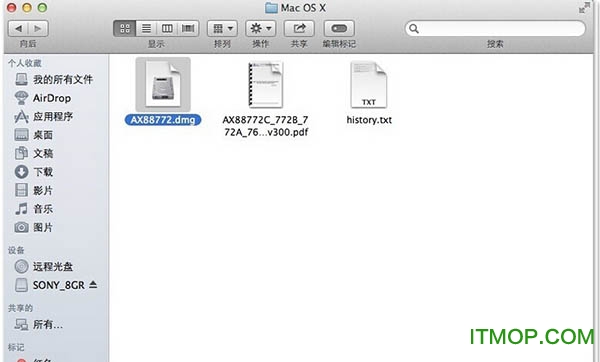Viewport: 600px width, 362px height.
Task: Switch to column view mode
Action: (167, 28)
